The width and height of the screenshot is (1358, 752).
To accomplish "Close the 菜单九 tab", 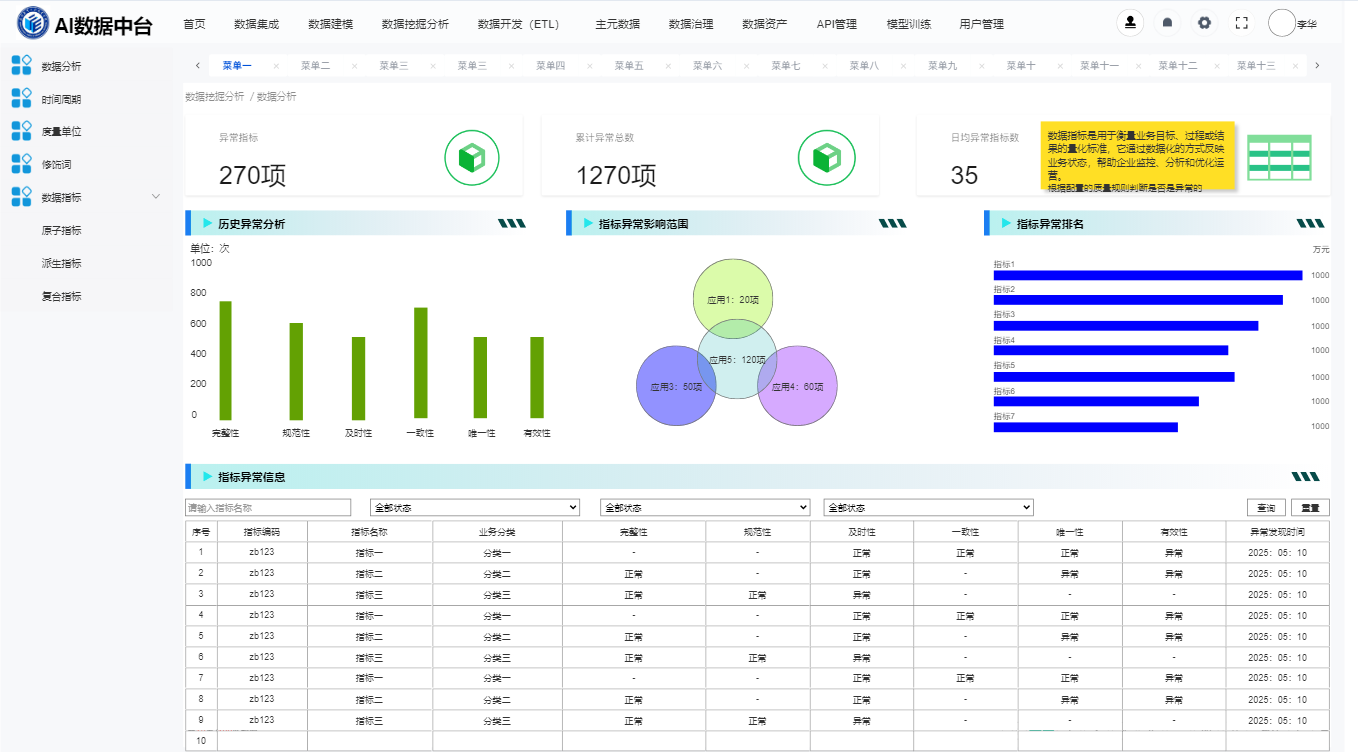I will [x=982, y=66].
